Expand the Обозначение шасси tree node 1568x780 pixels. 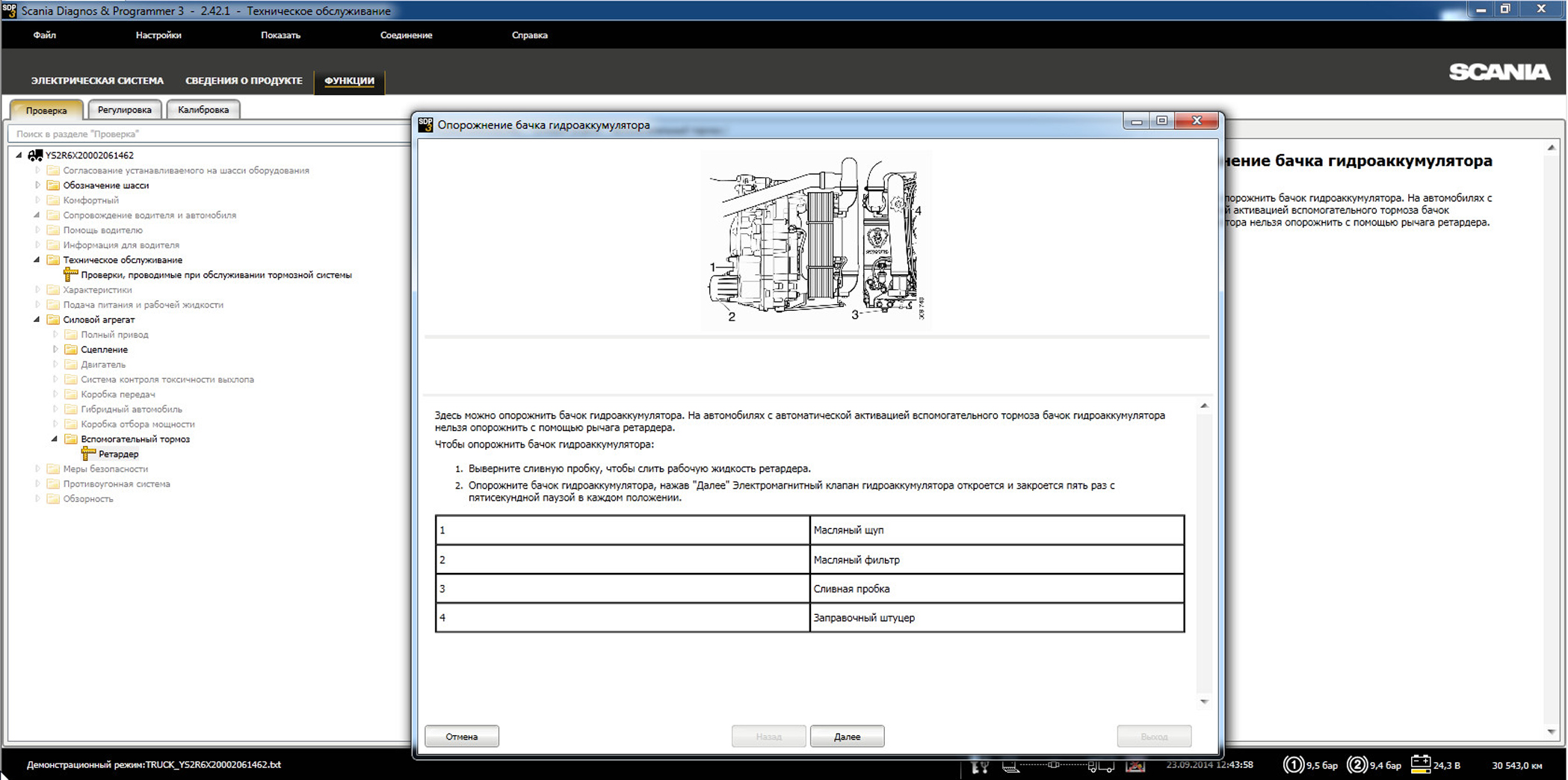coord(37,185)
